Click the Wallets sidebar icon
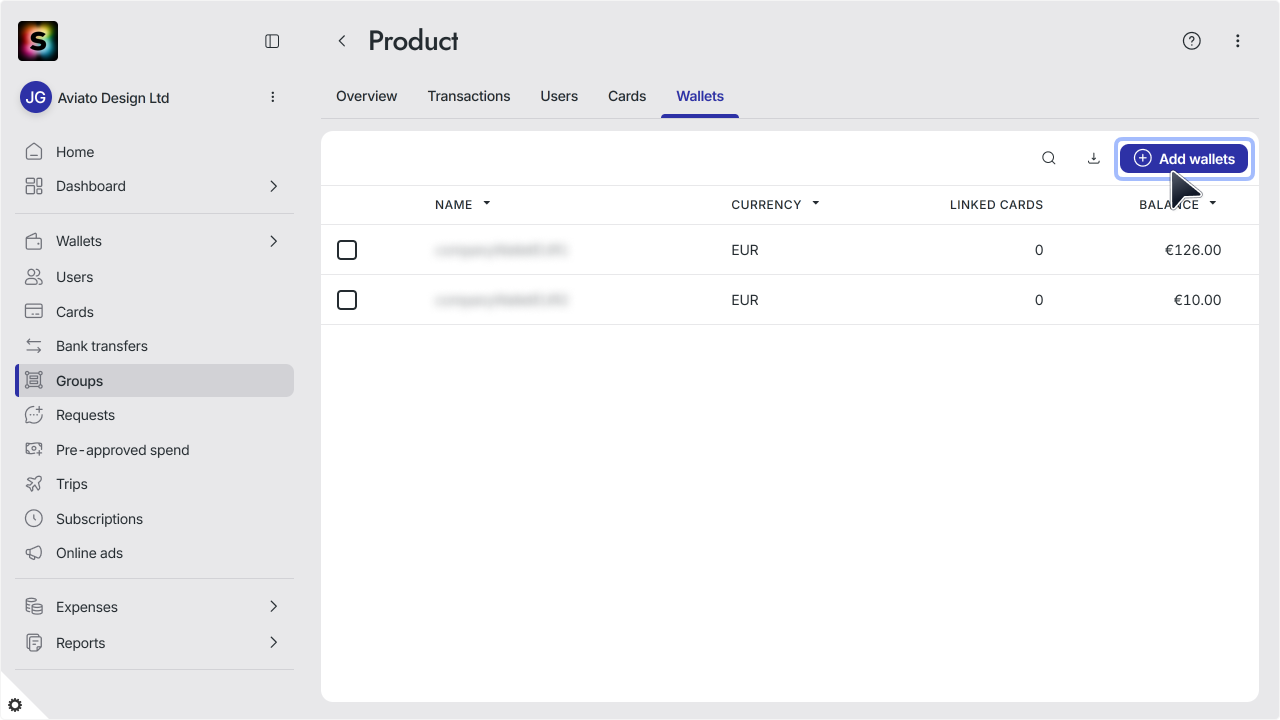The width and height of the screenshot is (1280, 720). (34, 241)
